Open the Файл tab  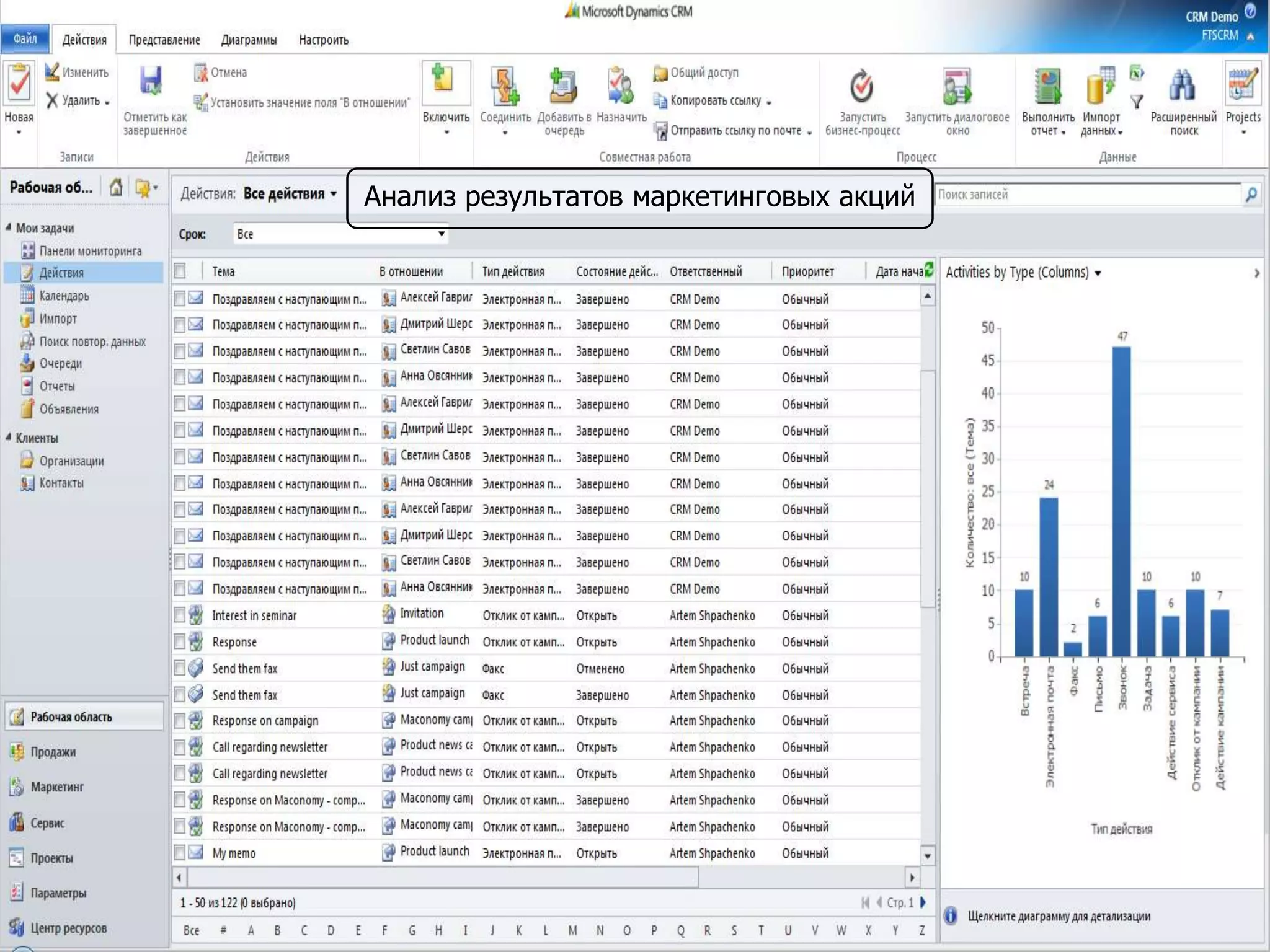(x=25, y=39)
